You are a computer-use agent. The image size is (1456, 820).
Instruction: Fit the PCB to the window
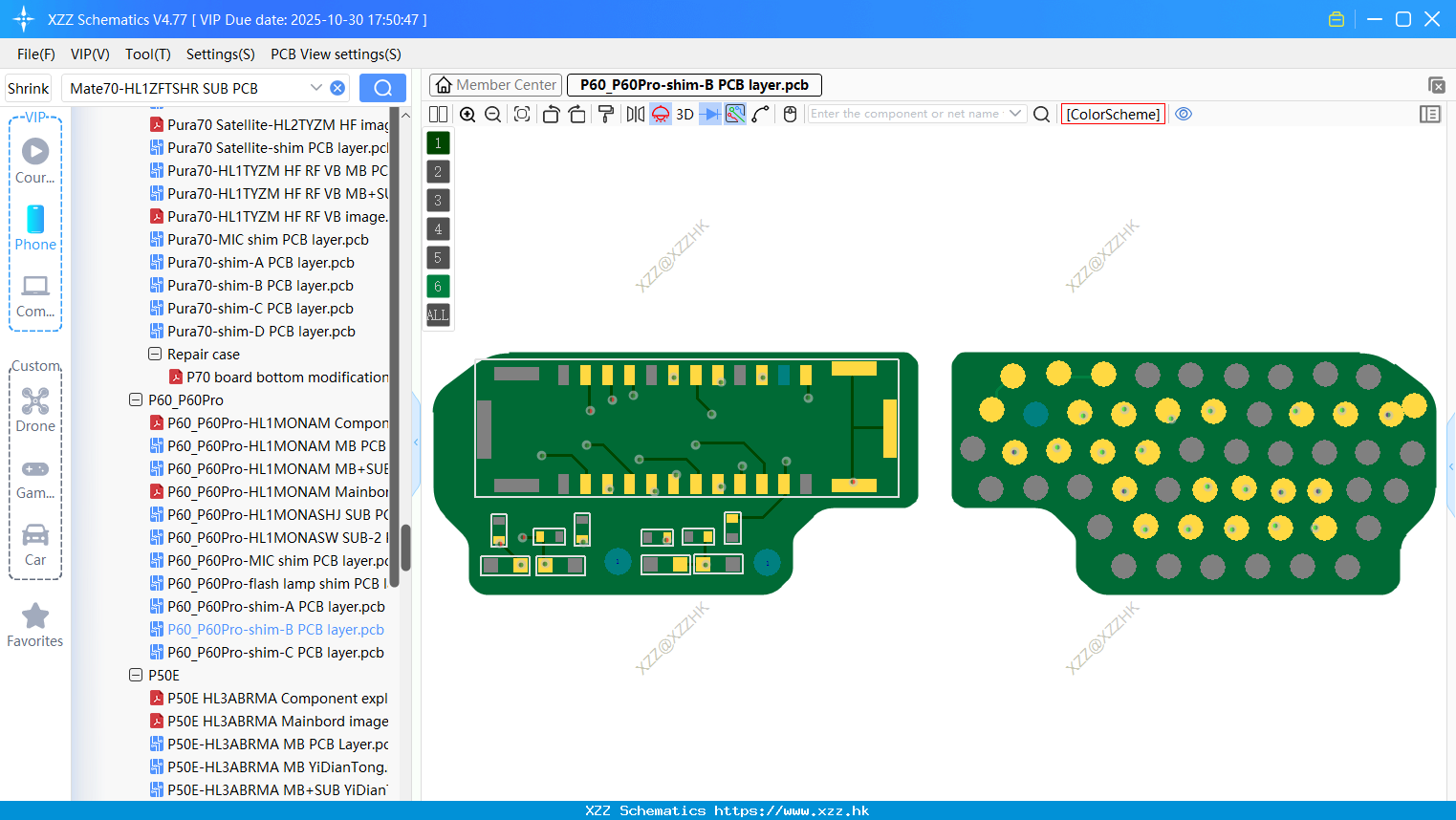coord(522,114)
